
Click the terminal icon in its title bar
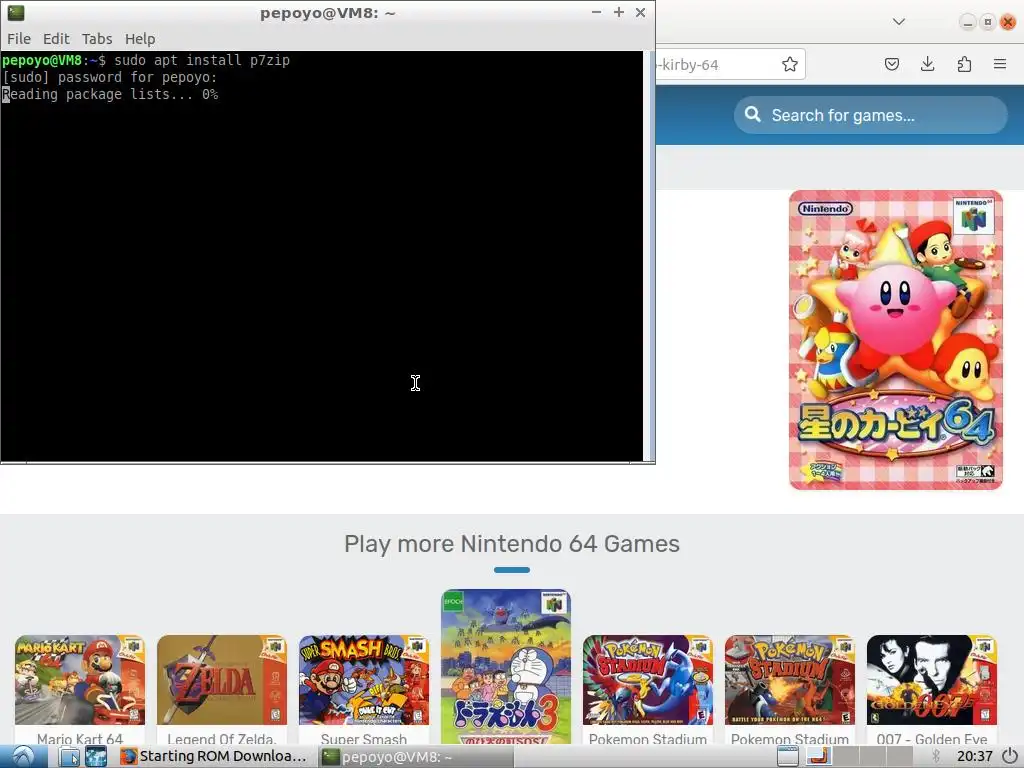click(x=16, y=12)
